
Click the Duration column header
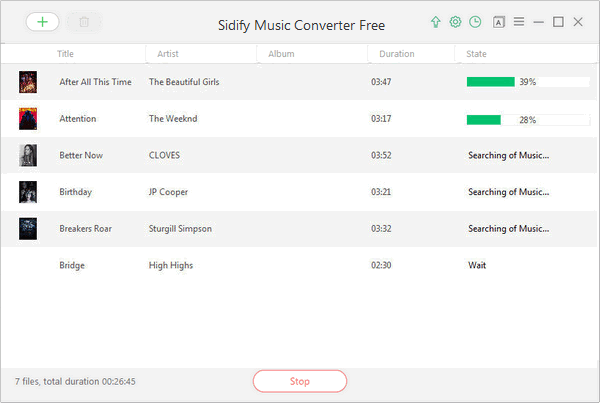pos(397,54)
